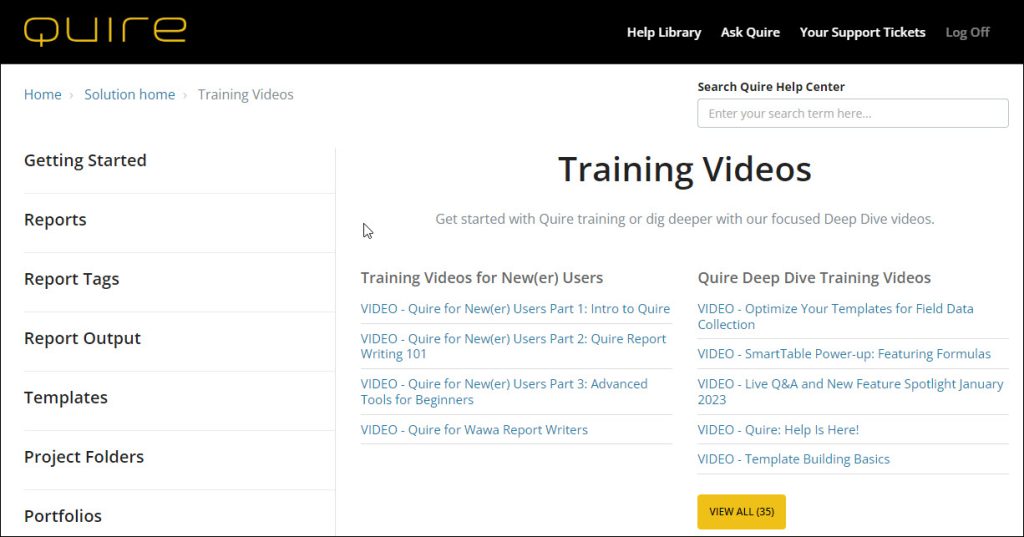Open the Templates sidebar category
1024x537 pixels.
pos(65,397)
